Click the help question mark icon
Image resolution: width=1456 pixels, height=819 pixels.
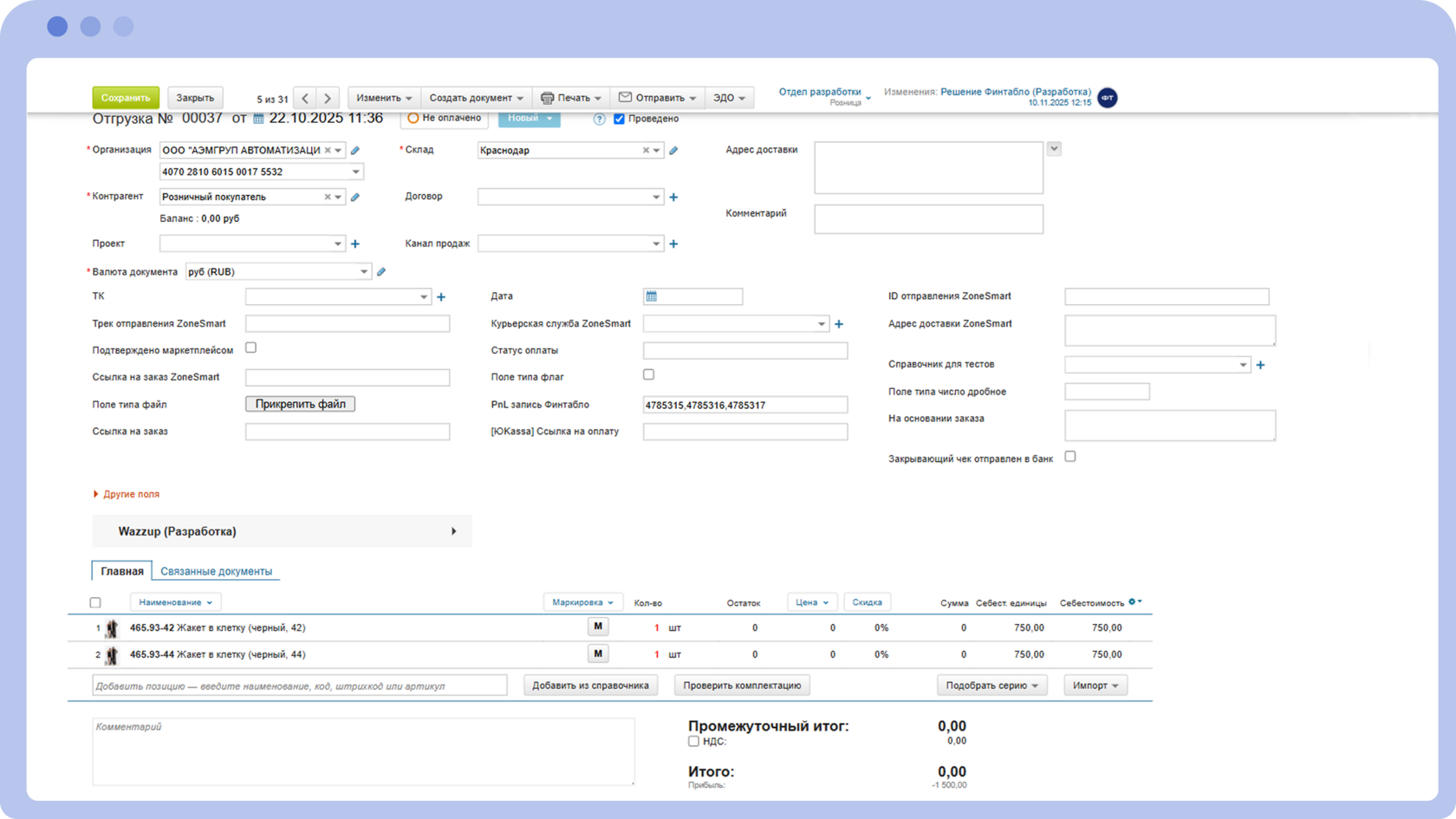tap(599, 120)
